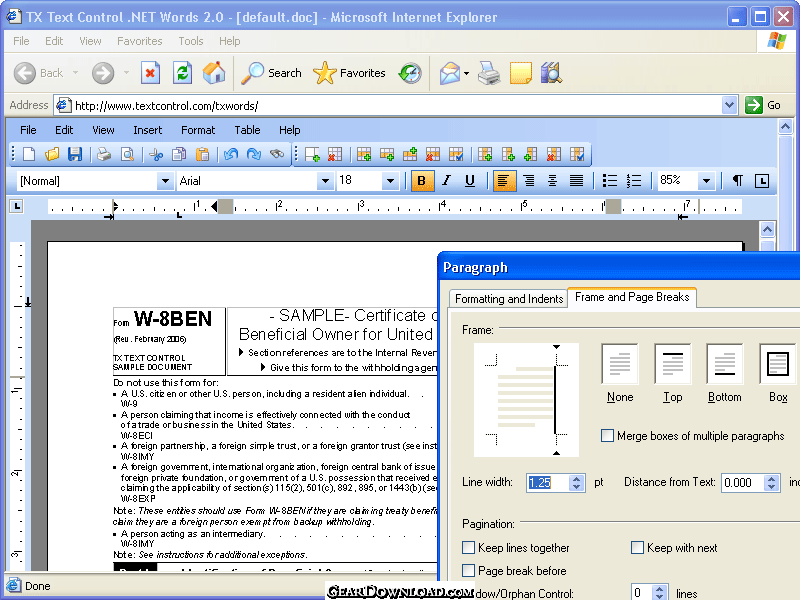Toggle Italic formatting
Viewport: 800px width, 600px height.
tap(446, 181)
